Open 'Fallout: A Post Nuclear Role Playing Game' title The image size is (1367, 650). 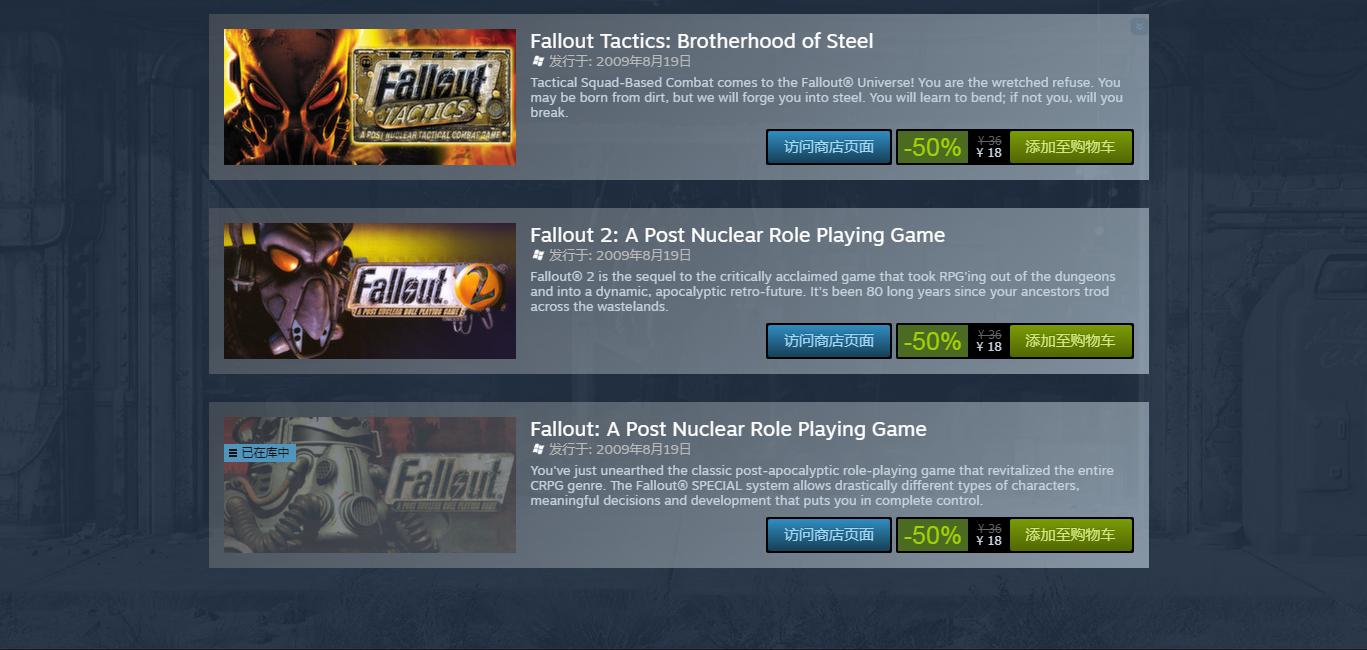[728, 429]
